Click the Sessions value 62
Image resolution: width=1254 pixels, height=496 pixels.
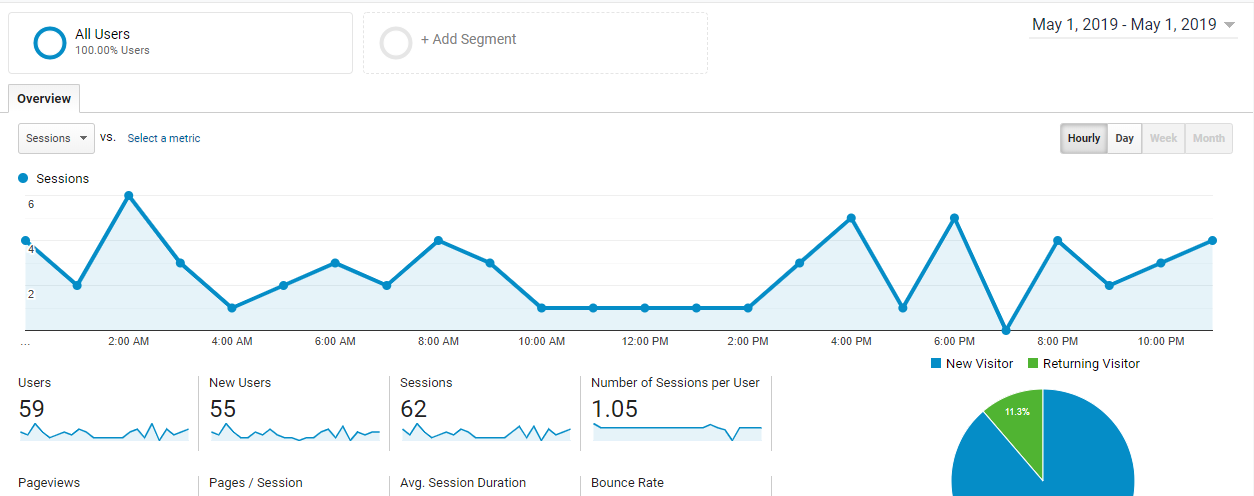414,409
